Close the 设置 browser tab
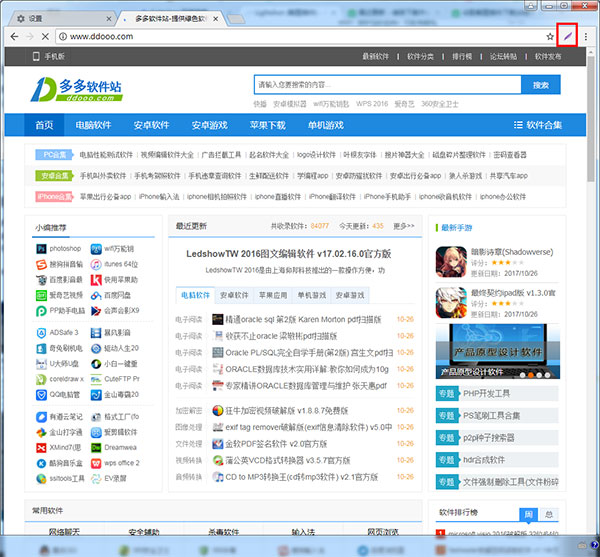600x557 pixels. [x=109, y=18]
